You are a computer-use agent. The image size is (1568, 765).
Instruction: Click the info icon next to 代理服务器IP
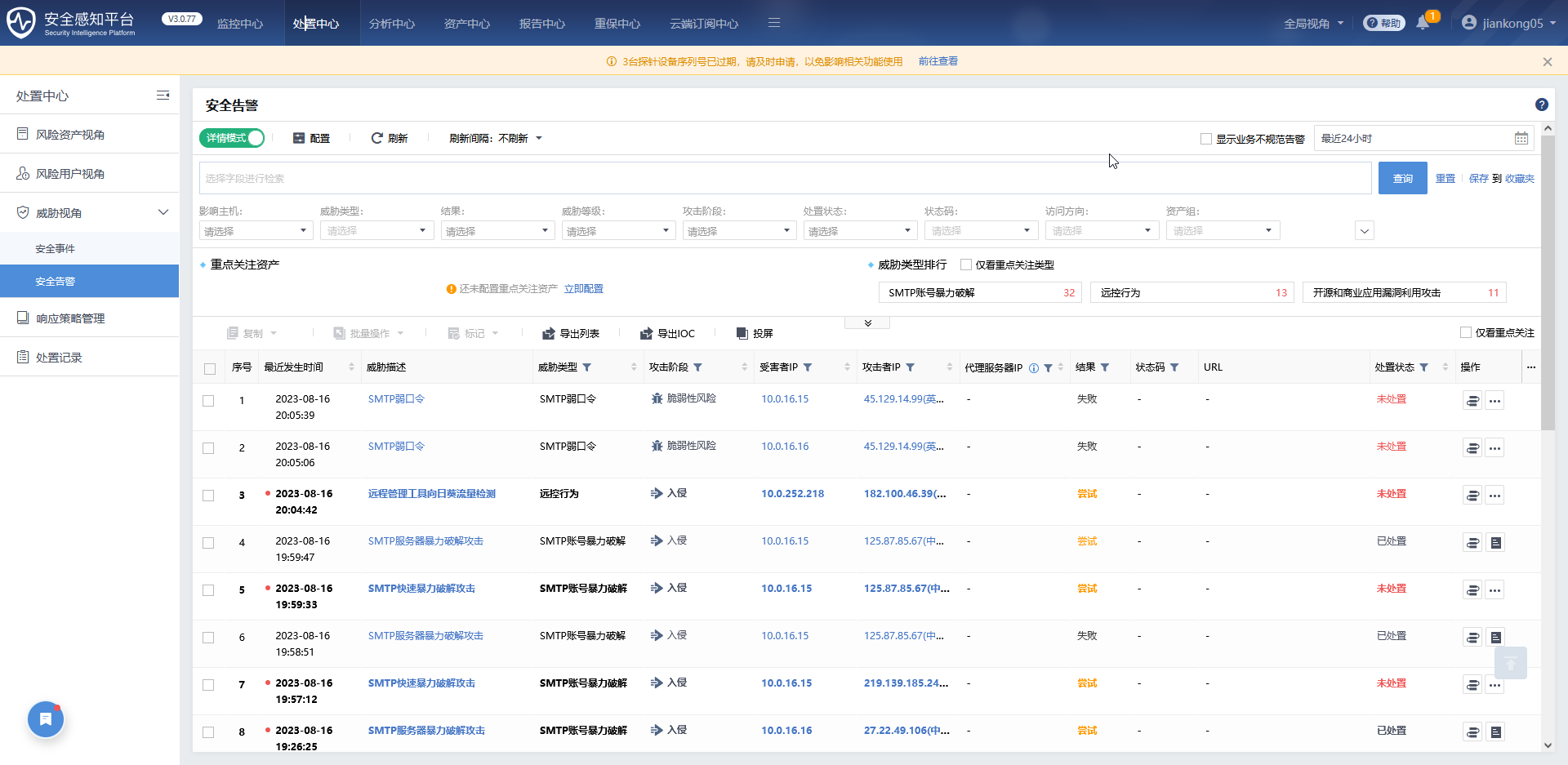1034,367
